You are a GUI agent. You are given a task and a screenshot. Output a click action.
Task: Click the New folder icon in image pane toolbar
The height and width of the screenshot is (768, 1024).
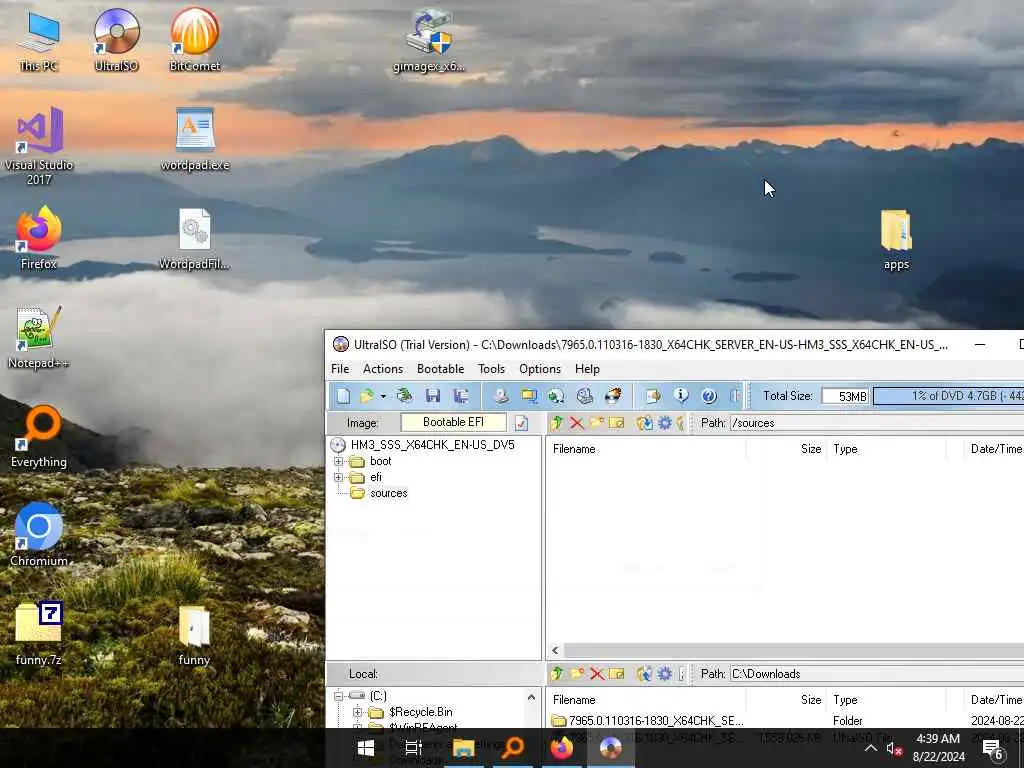coord(596,423)
